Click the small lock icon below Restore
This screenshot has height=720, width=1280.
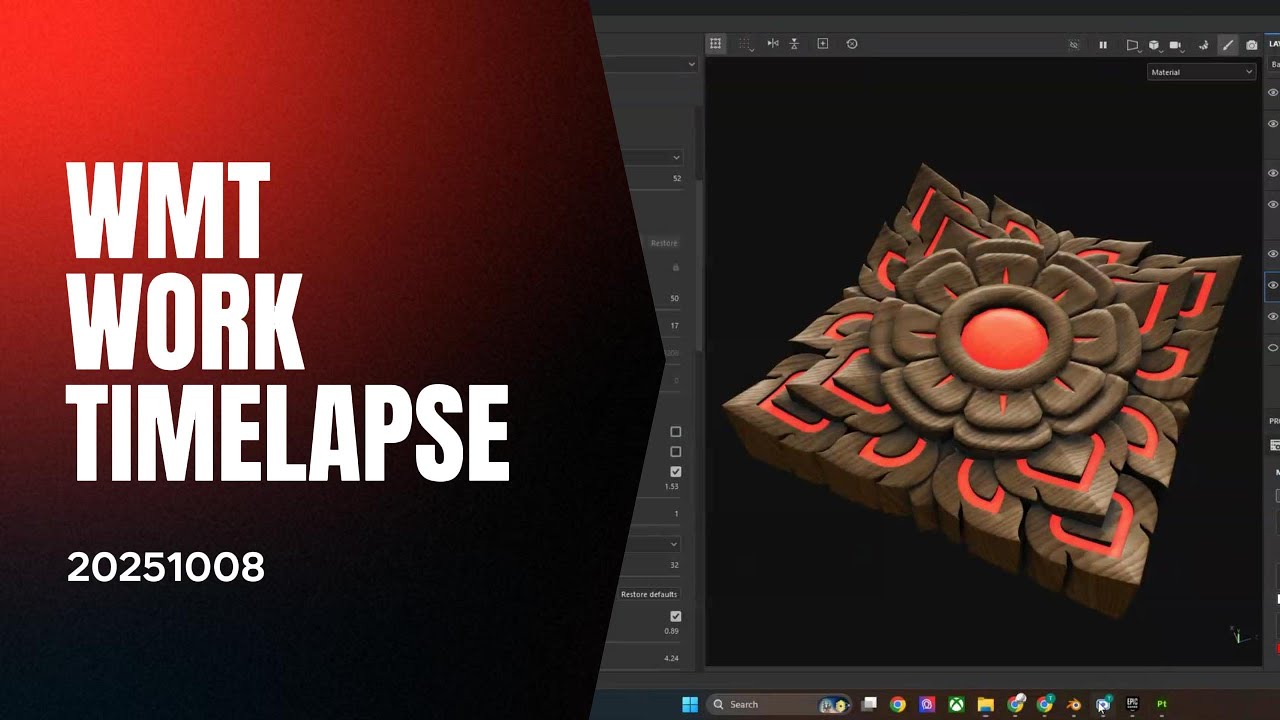coord(676,268)
